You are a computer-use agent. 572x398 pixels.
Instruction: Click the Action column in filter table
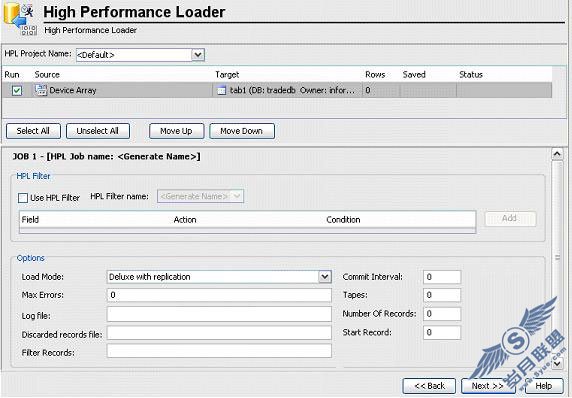[185, 220]
